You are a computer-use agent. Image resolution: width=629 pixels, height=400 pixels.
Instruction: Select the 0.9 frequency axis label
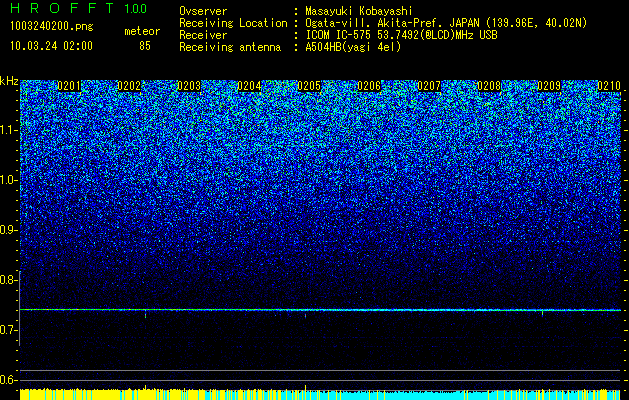(8, 230)
